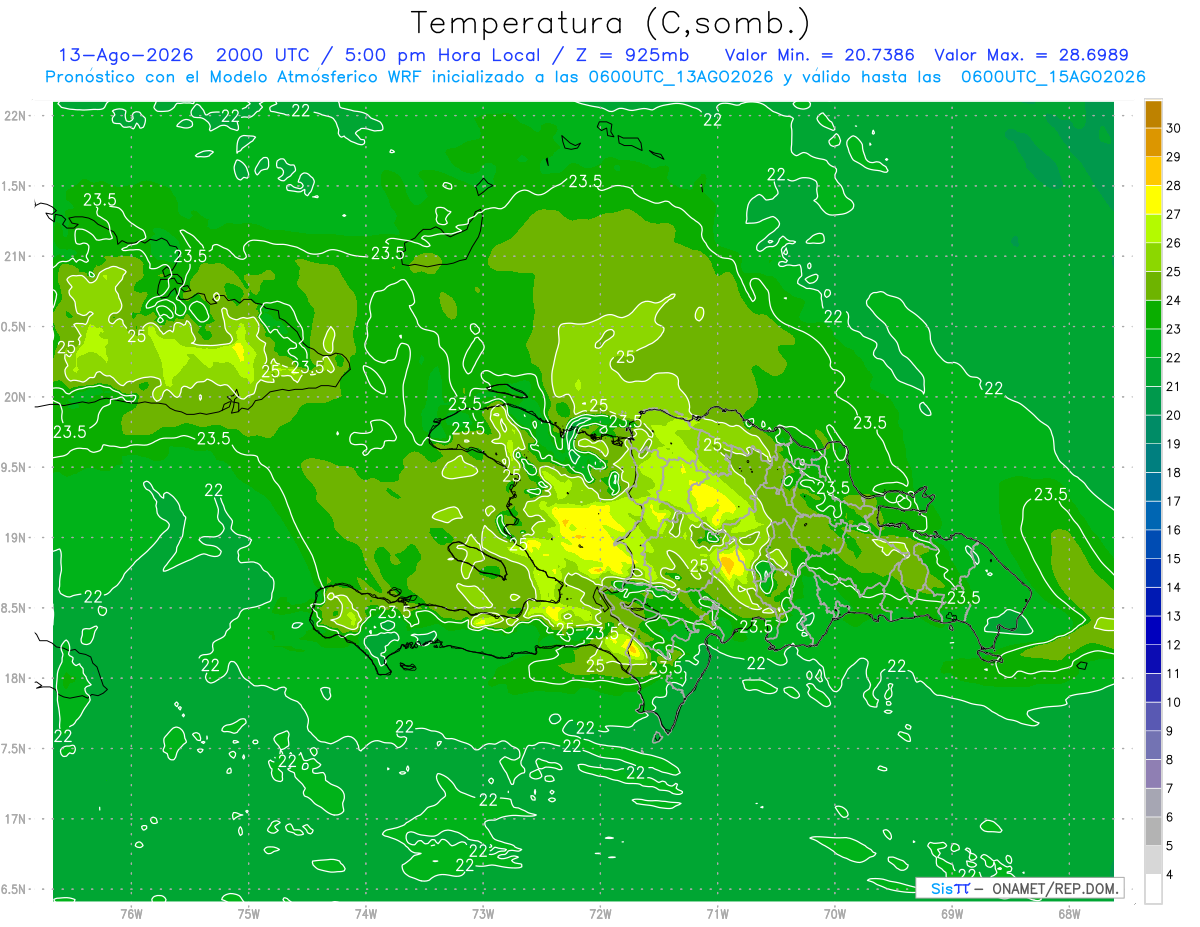Click legend value label 4
This screenshot has height=927, width=1200.
click(1170, 875)
